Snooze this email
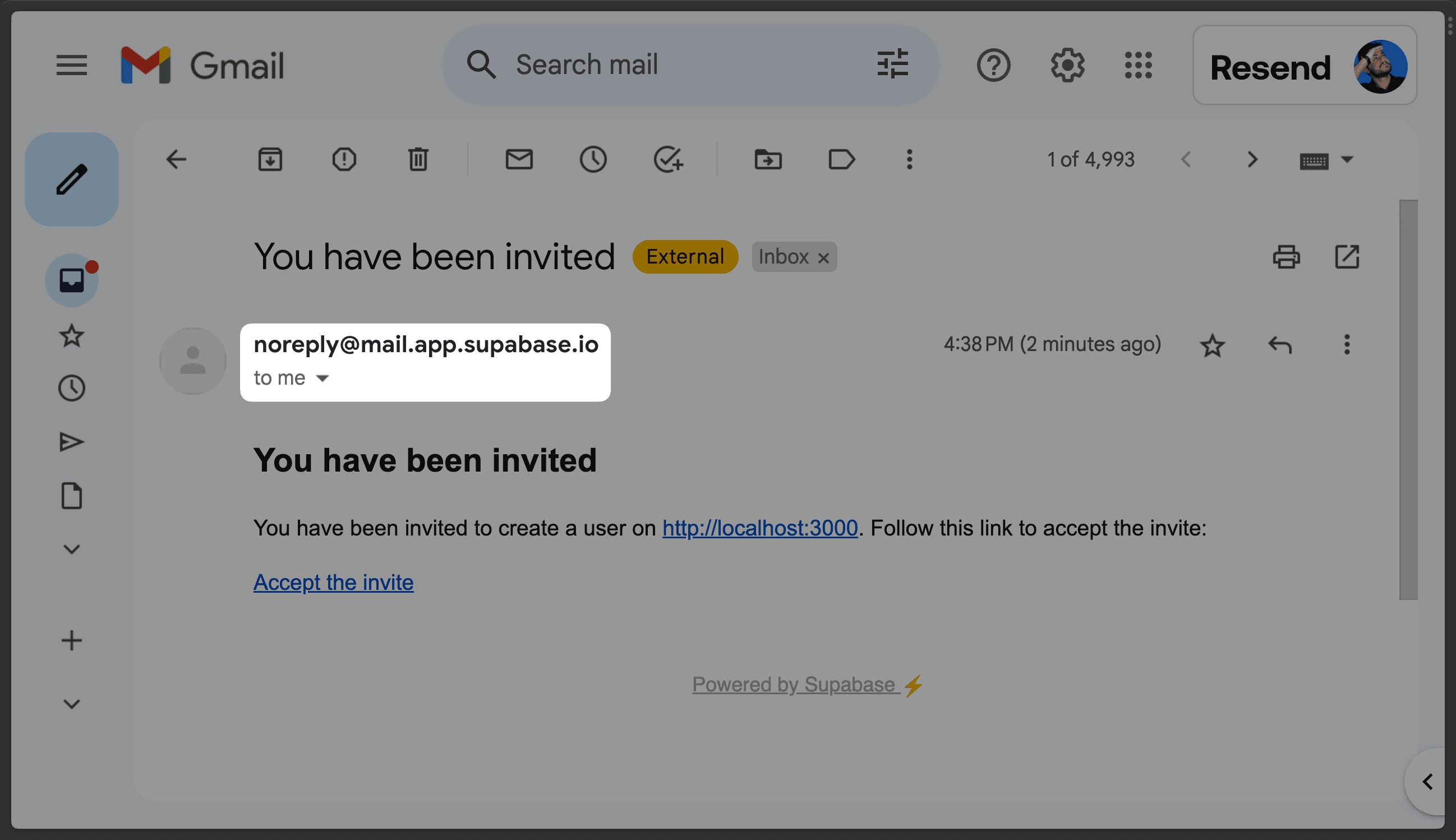Viewport: 1456px width, 840px height. [x=593, y=160]
